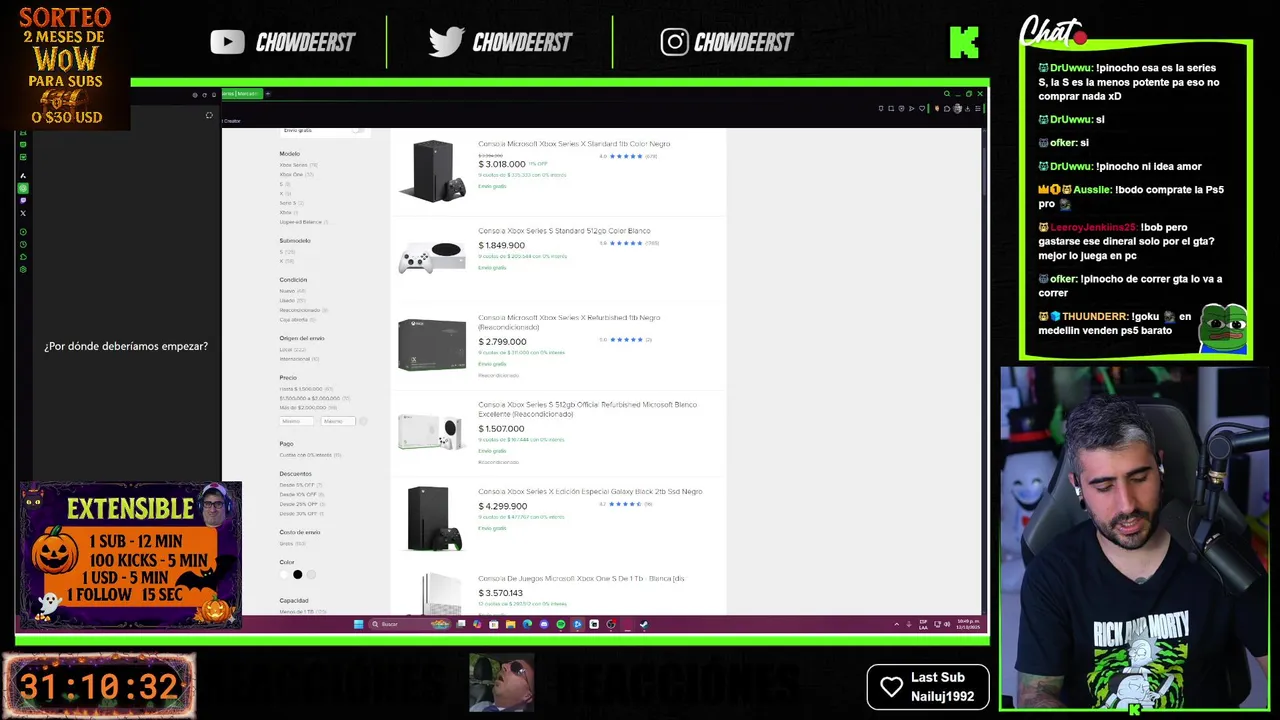The height and width of the screenshot is (720, 1280).
Task: Open listing Xbox Series X Standard 1tb Color Negro
Action: coord(574,144)
